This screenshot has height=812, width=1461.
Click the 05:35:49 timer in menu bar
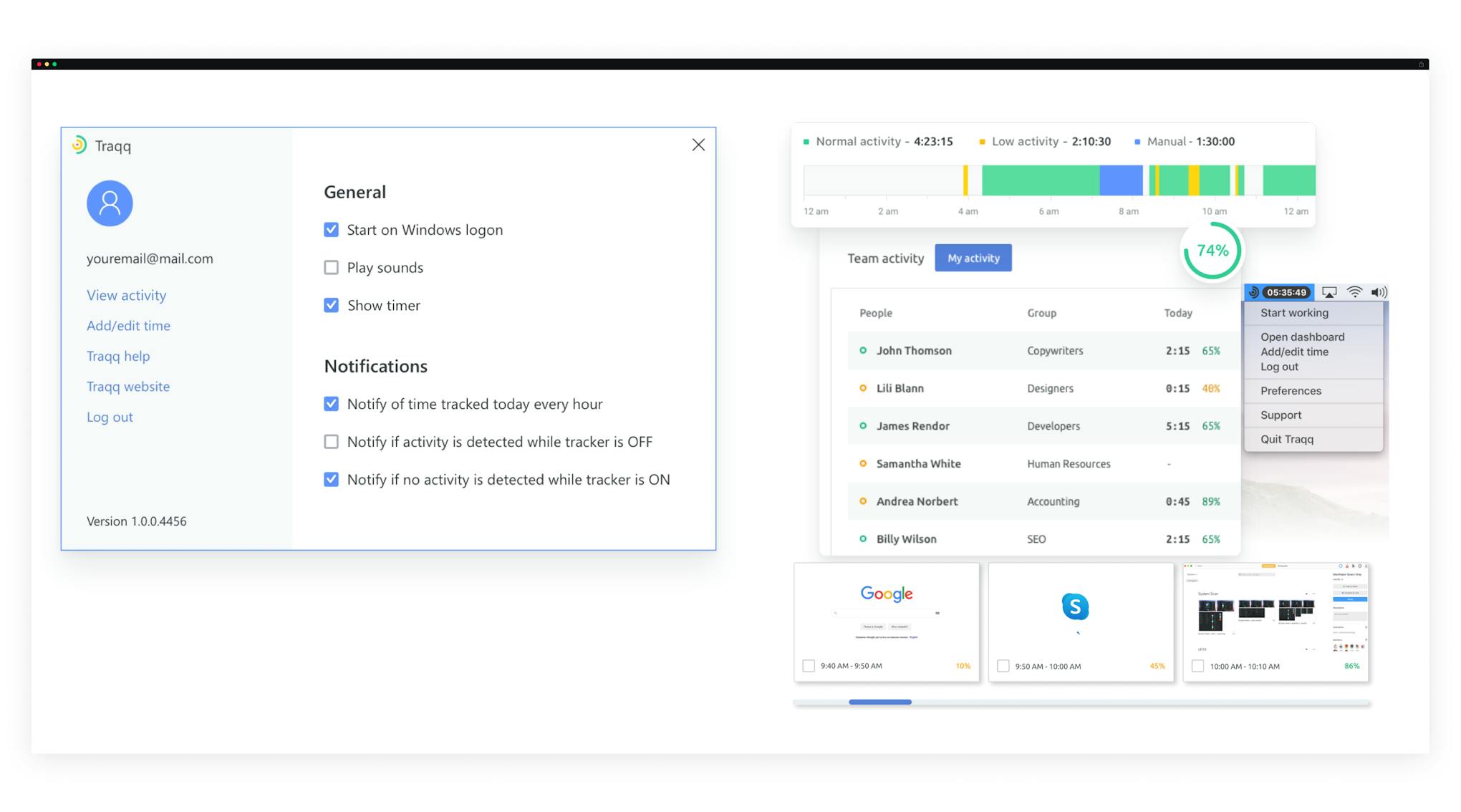pos(1286,292)
